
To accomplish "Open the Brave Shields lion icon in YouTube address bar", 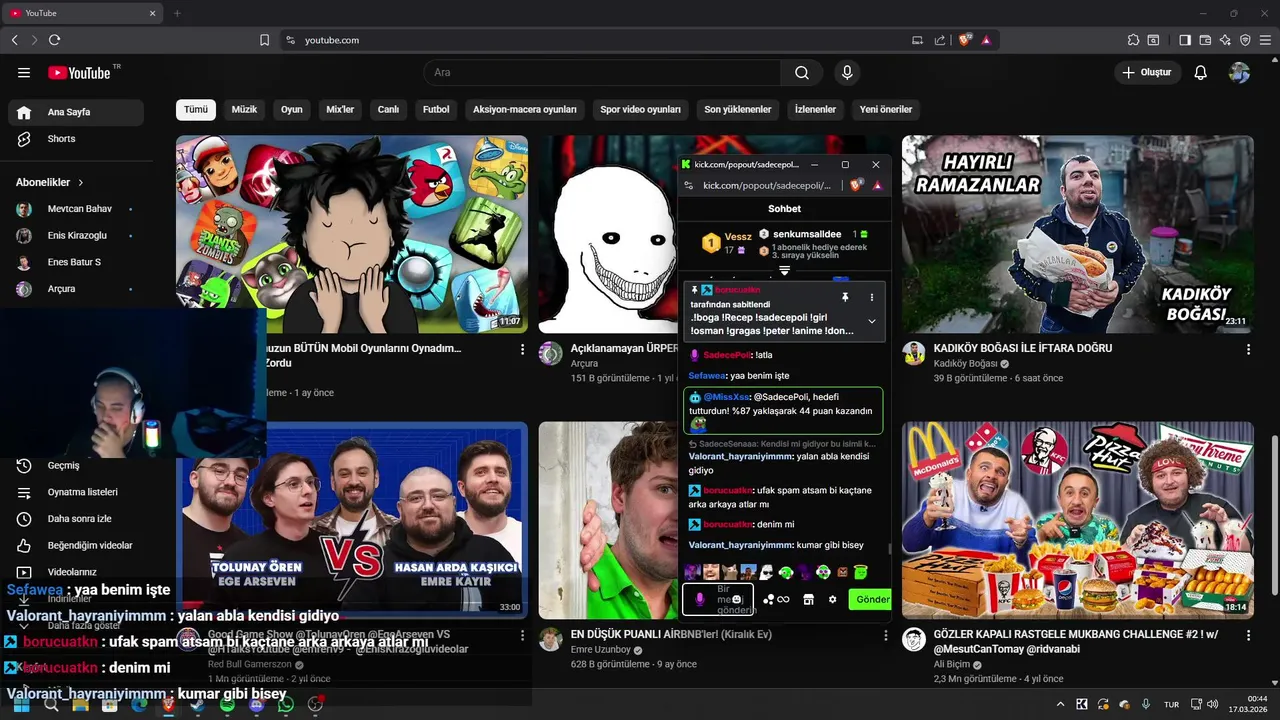I will tap(965, 40).
